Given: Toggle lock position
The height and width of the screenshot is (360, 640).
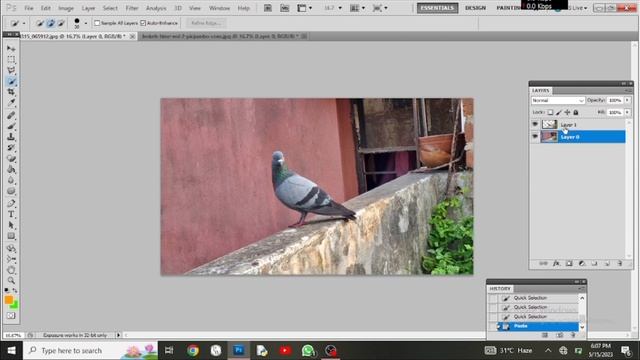Looking at the screenshot, I should (x=567, y=112).
